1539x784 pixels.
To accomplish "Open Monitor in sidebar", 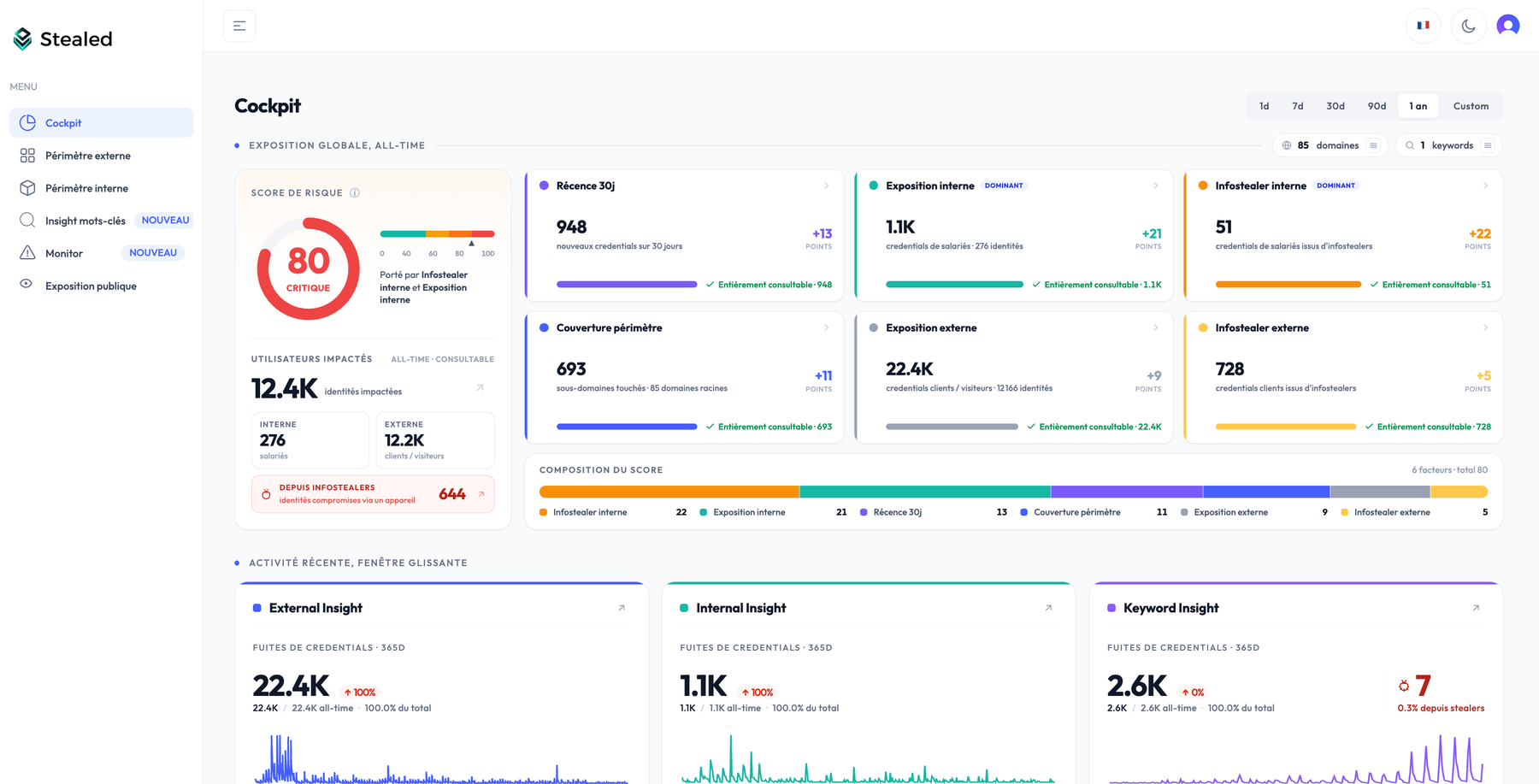I will coord(101,253).
